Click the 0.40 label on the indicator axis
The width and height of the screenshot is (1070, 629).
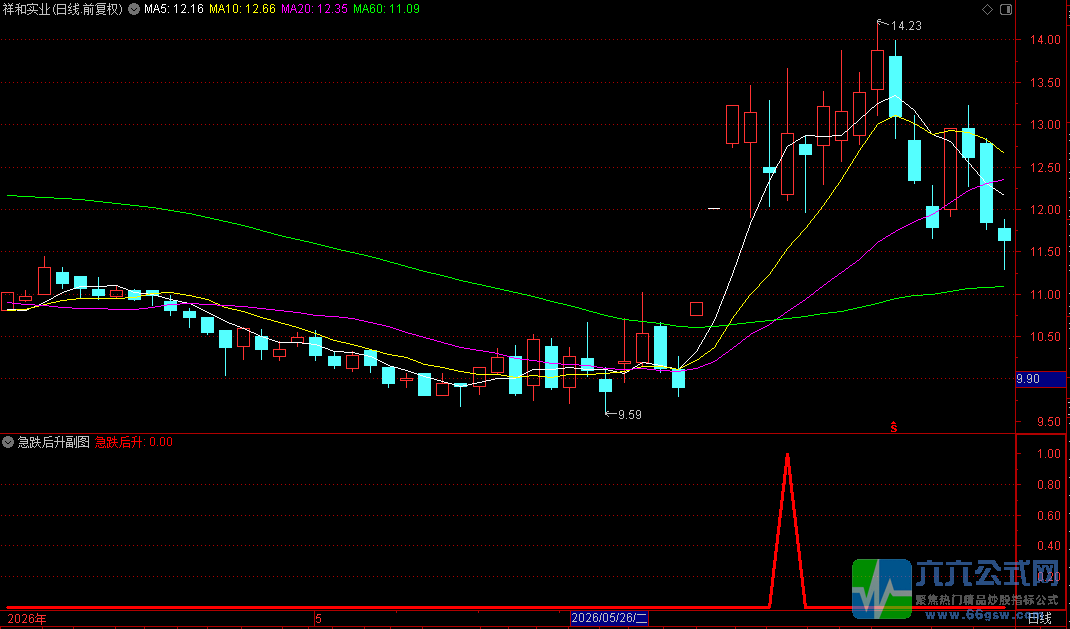coord(1049,546)
